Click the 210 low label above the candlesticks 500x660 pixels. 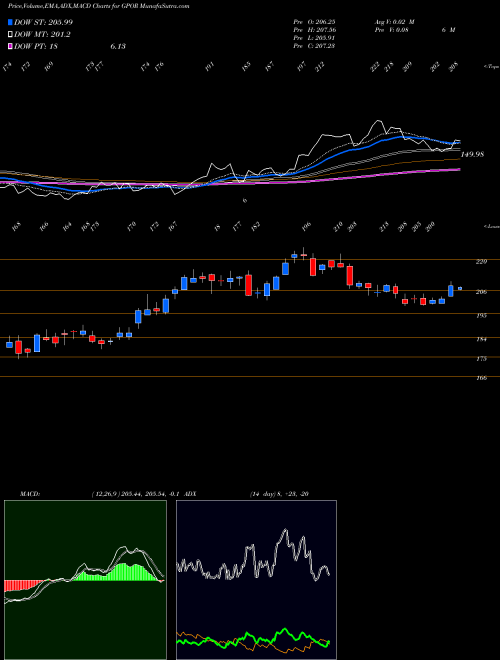338,226
